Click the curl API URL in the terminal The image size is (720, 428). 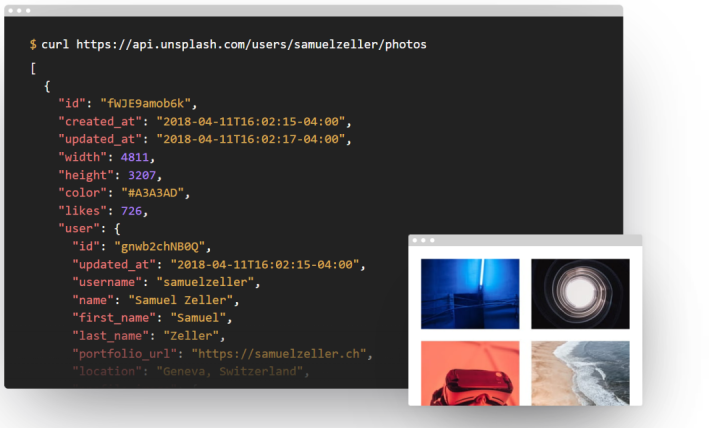point(251,45)
